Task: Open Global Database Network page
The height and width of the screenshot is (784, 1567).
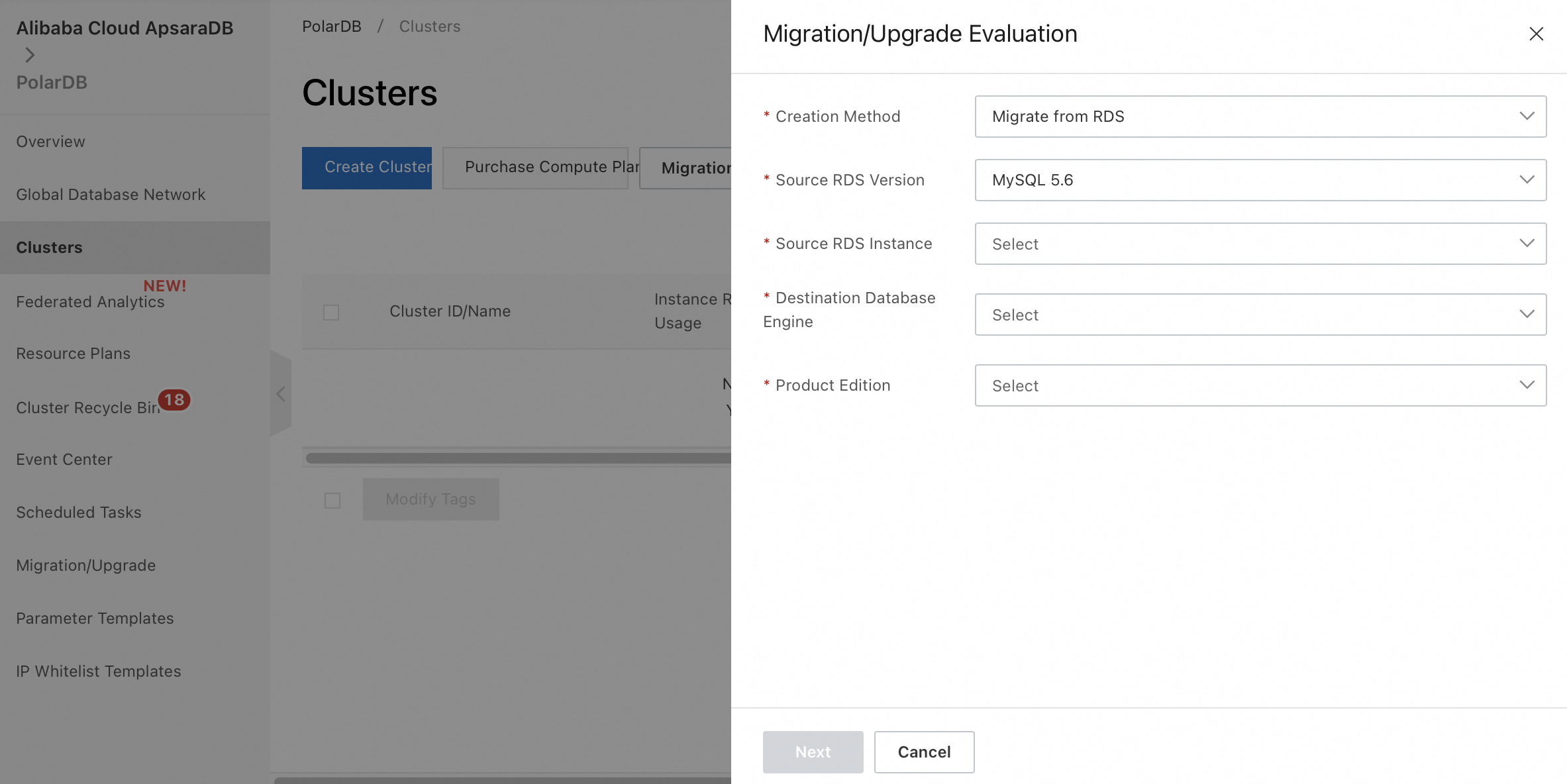Action: 111,195
